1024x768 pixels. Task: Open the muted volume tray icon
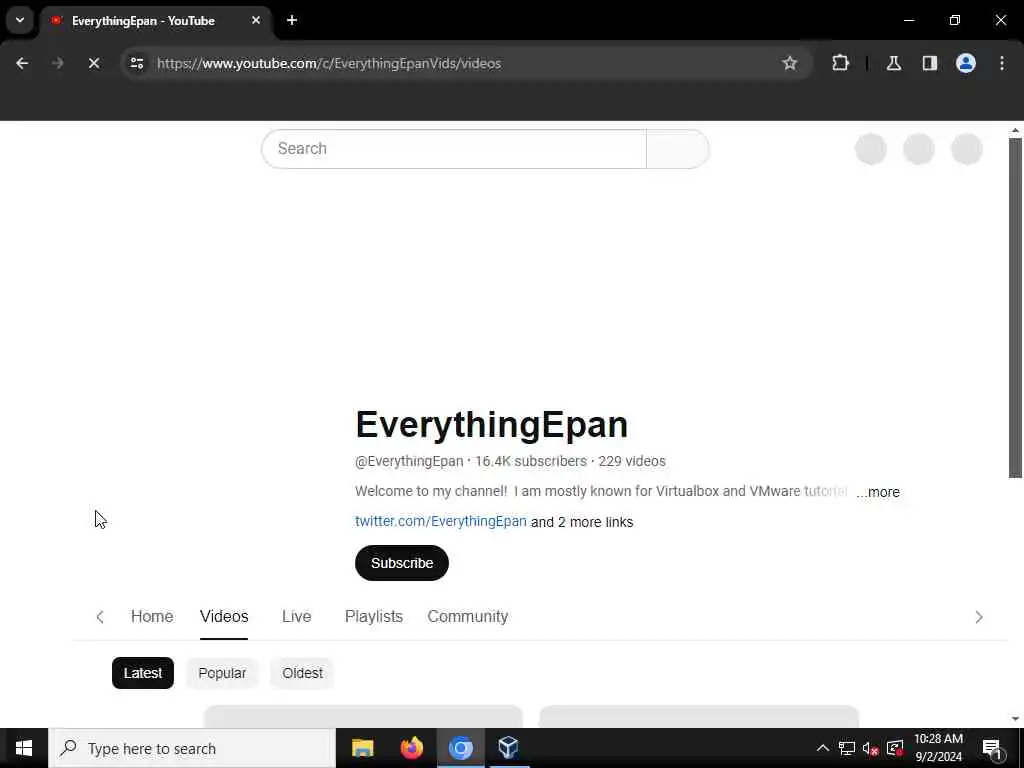[871, 748]
